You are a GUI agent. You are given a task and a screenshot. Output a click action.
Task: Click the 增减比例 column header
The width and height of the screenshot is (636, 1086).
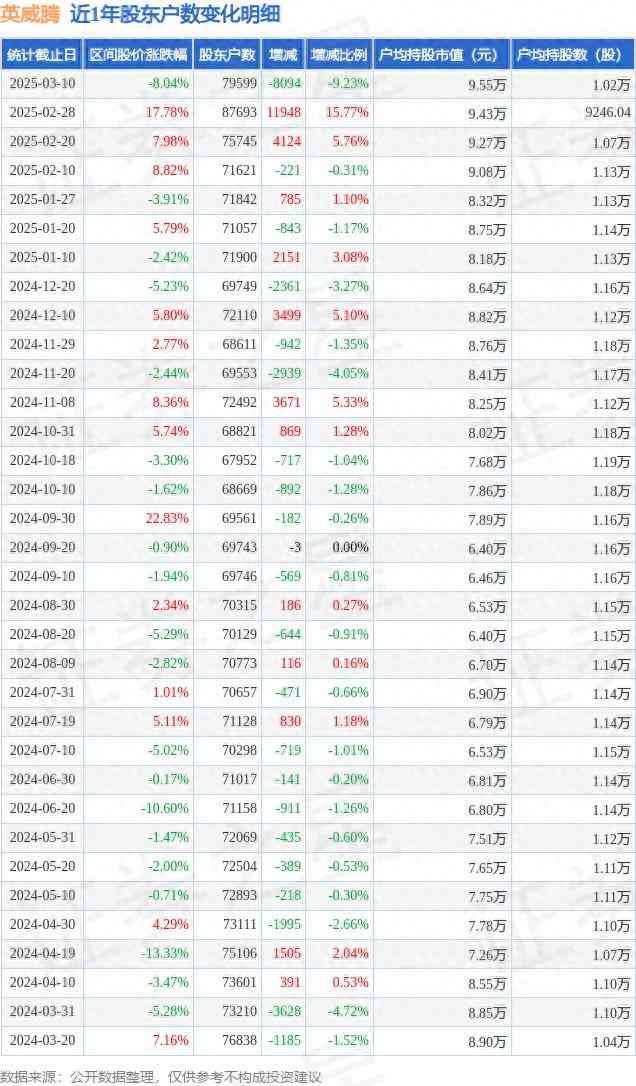[338, 55]
